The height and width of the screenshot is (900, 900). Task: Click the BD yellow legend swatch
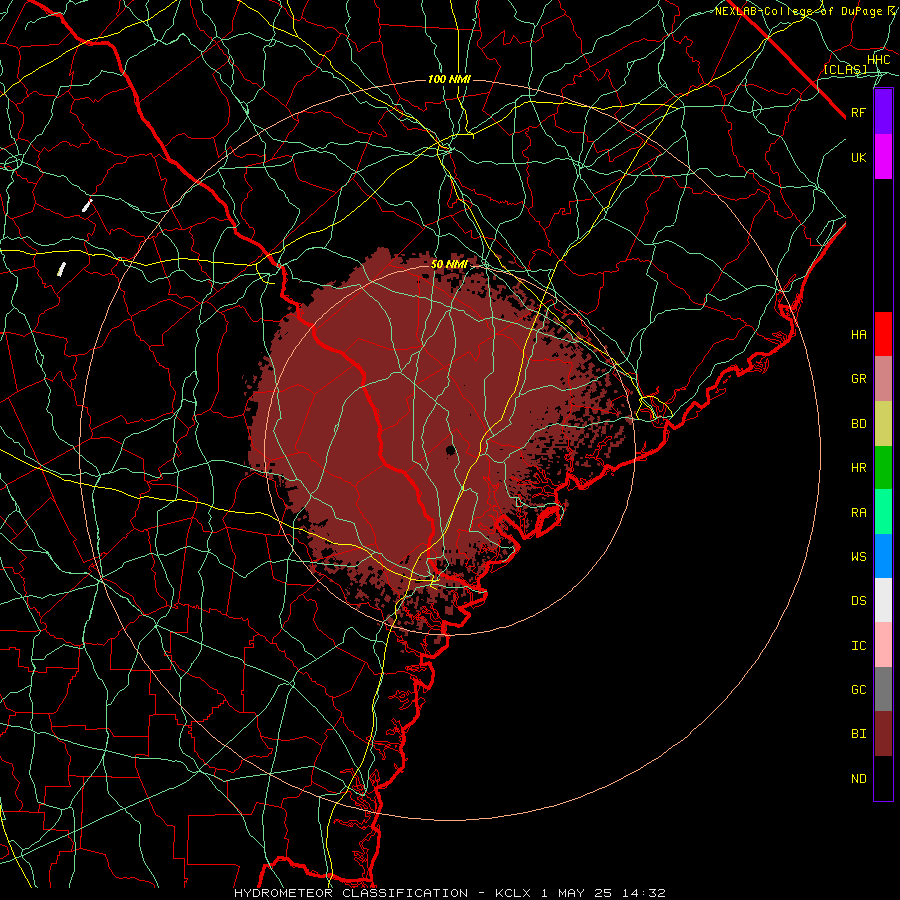883,424
